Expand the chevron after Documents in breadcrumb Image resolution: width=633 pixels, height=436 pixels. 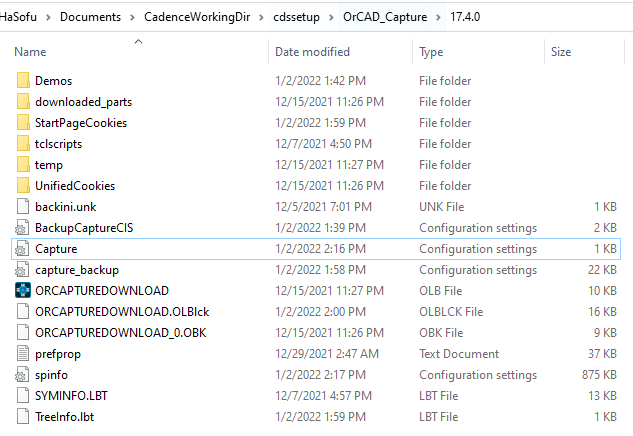point(132,17)
